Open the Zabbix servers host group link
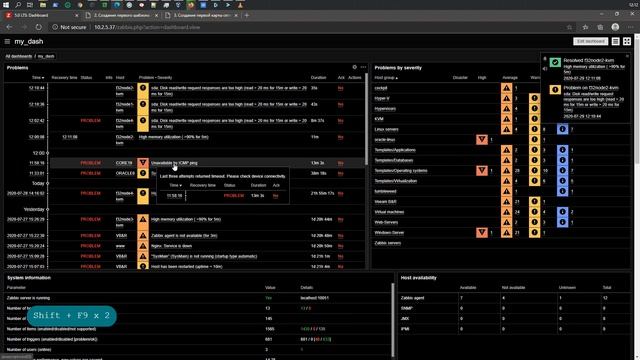640x360 pixels. (387, 243)
